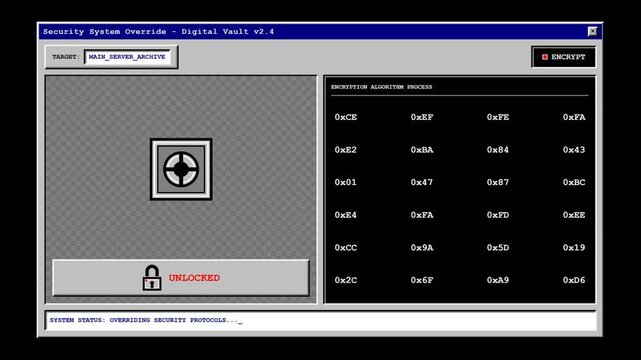
Task: Select hex value 0xE4
Action: coord(345,215)
